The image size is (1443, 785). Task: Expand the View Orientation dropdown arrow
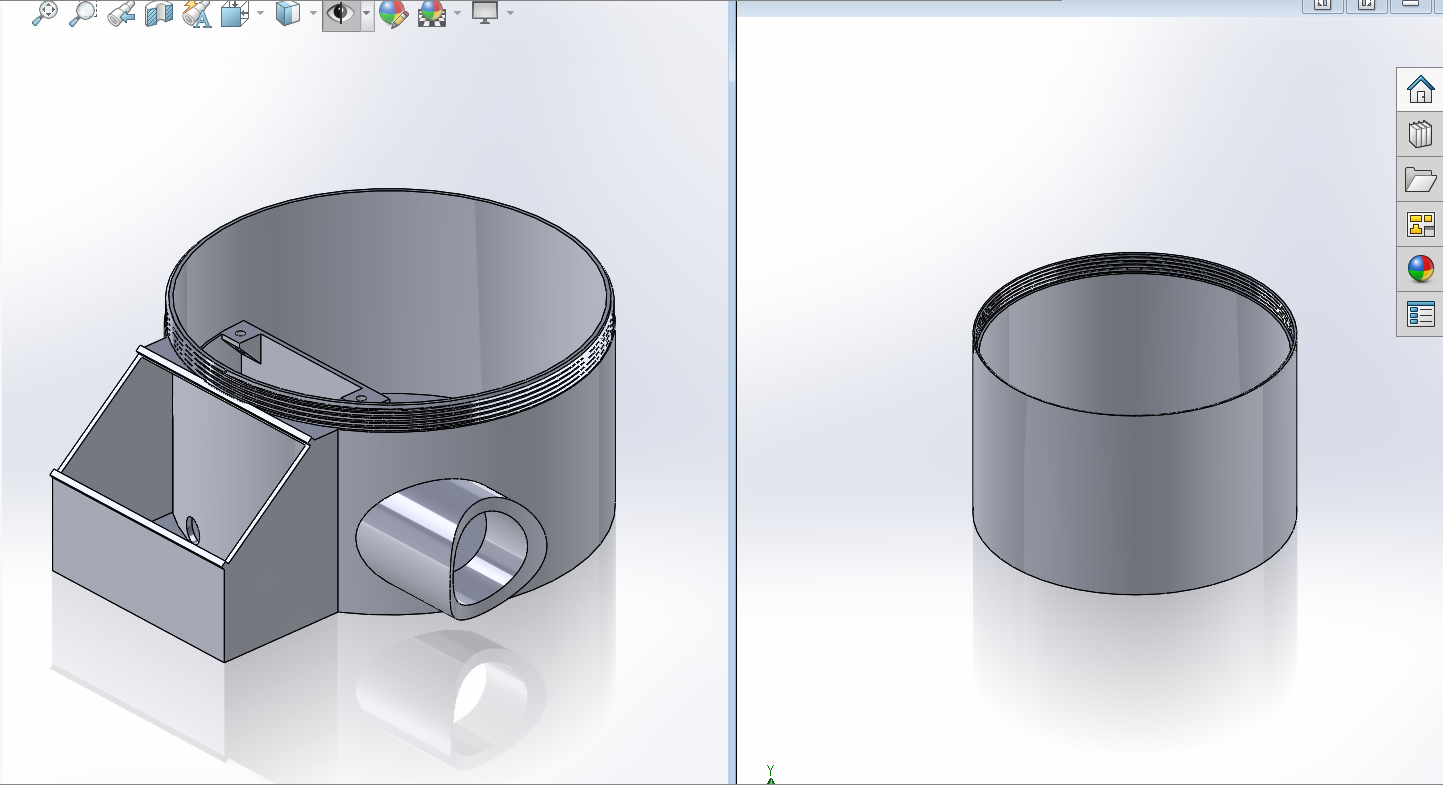point(260,13)
